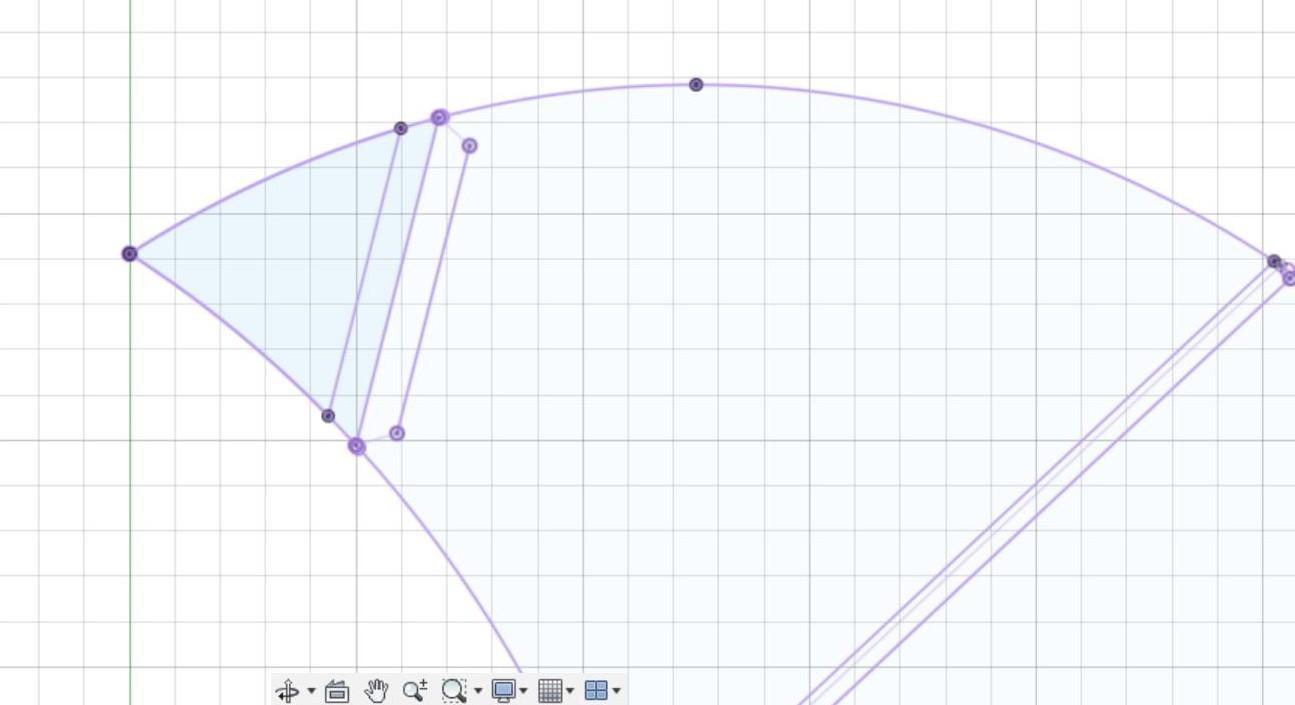Activate the Fit view tool
The height and width of the screenshot is (705, 1295).
pos(337,690)
